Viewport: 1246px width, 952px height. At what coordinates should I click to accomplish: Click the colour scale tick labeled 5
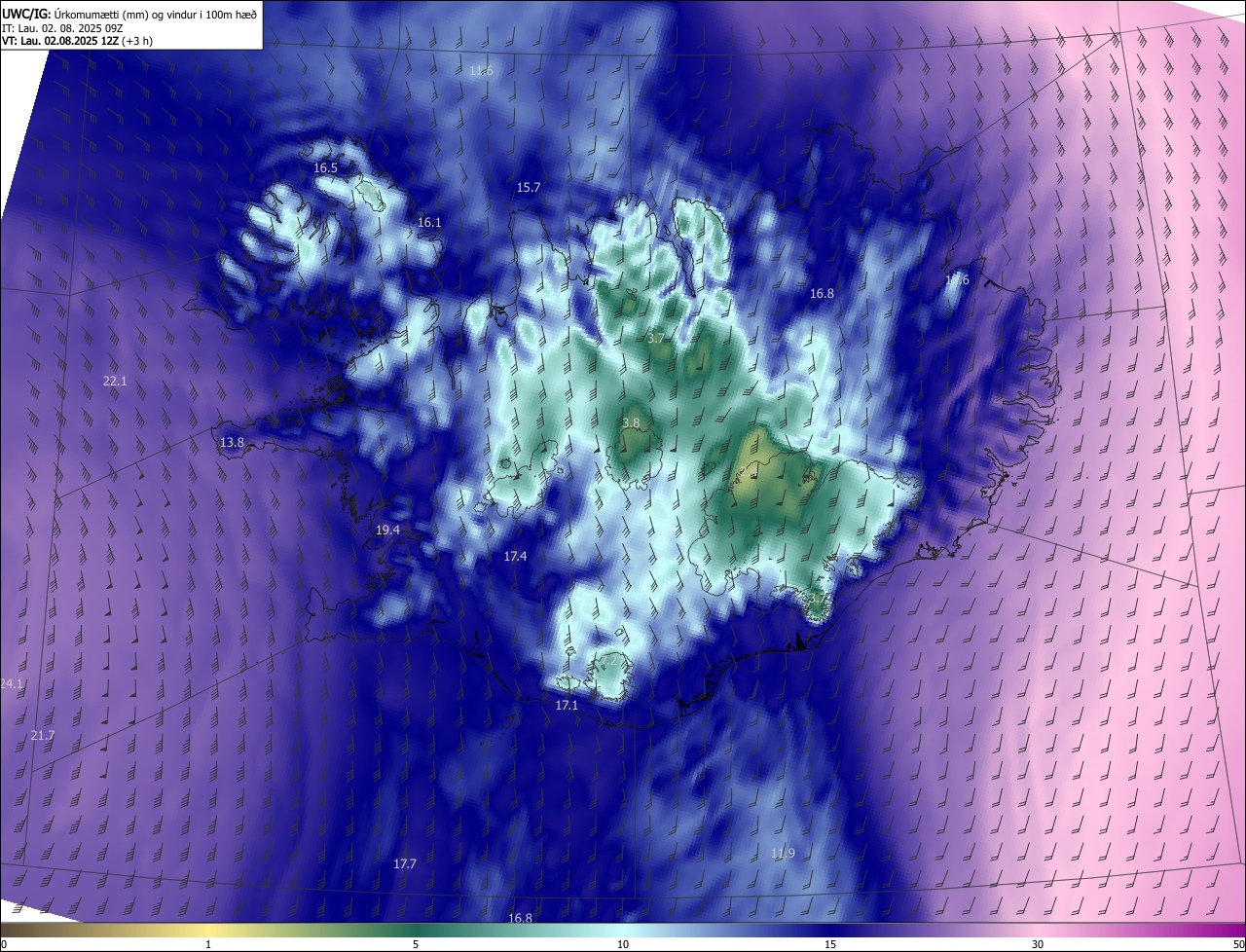click(416, 944)
